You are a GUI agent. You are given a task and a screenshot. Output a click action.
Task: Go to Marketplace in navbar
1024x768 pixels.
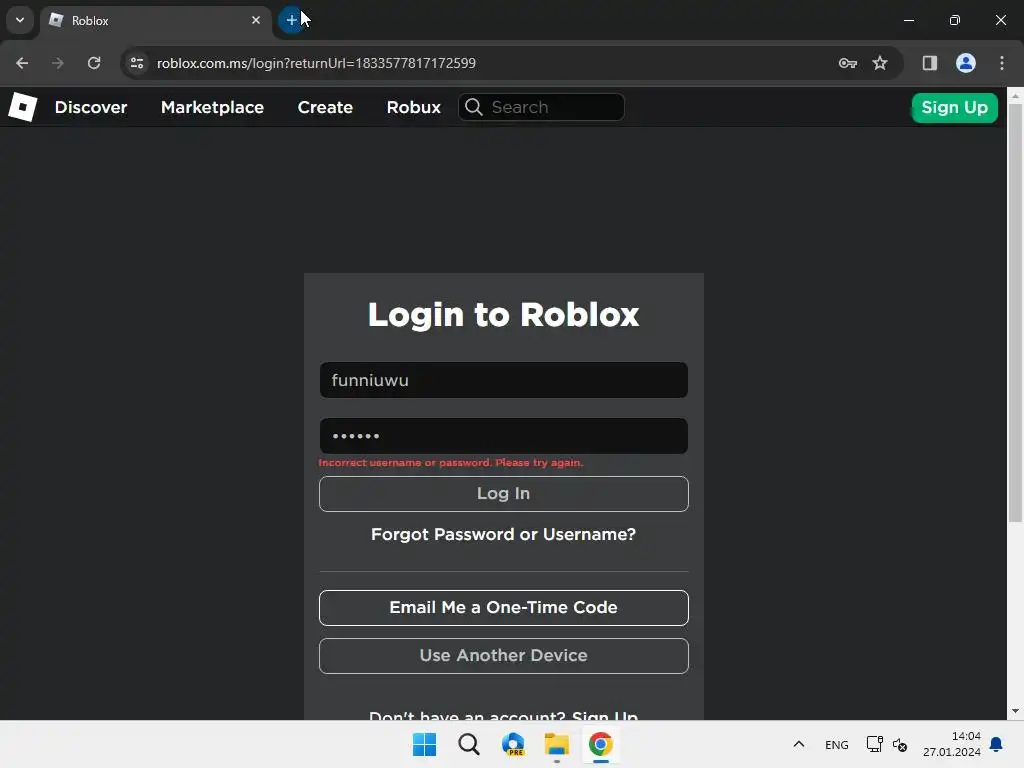pyautogui.click(x=212, y=107)
